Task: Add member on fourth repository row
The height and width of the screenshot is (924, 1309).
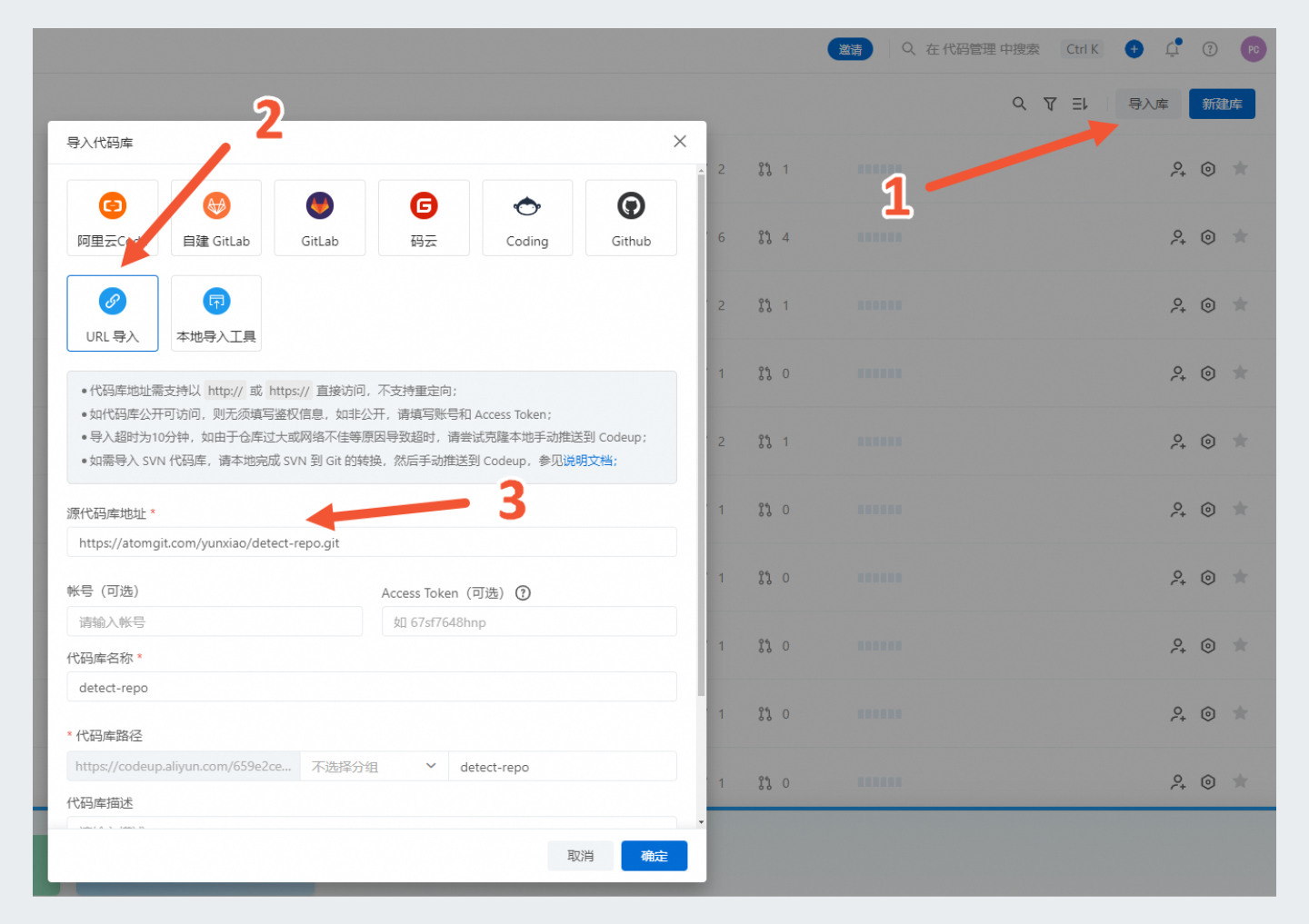Action: click(x=1178, y=373)
